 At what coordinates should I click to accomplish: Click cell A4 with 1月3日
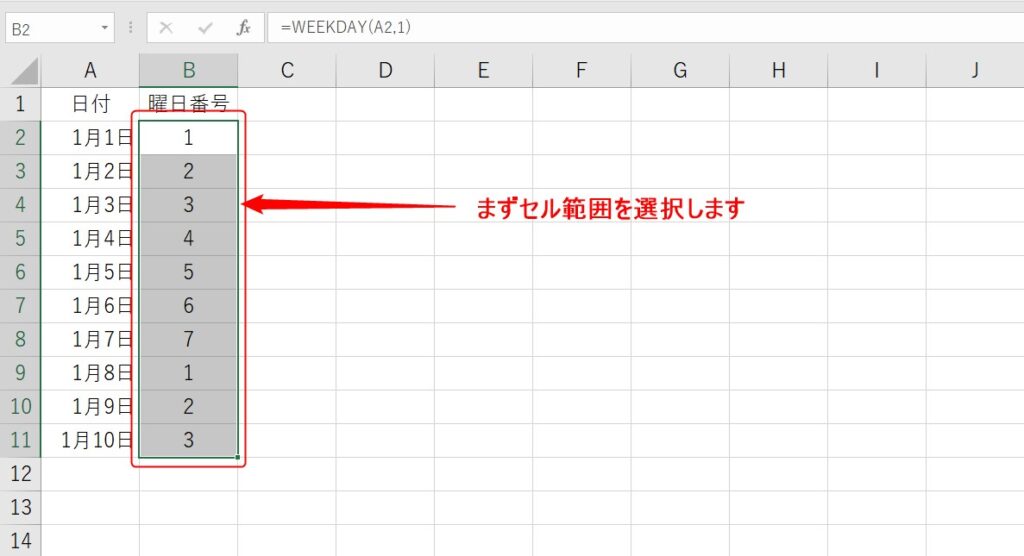pos(90,204)
